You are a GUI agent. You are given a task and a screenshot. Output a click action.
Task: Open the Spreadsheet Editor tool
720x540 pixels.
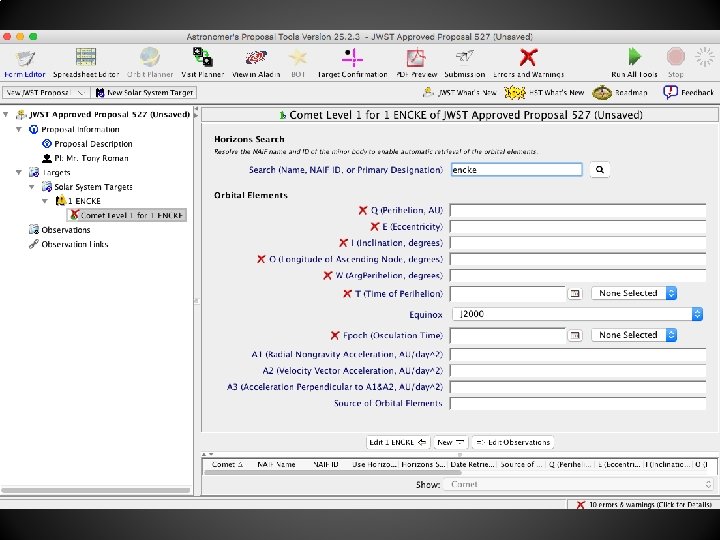pos(86,63)
